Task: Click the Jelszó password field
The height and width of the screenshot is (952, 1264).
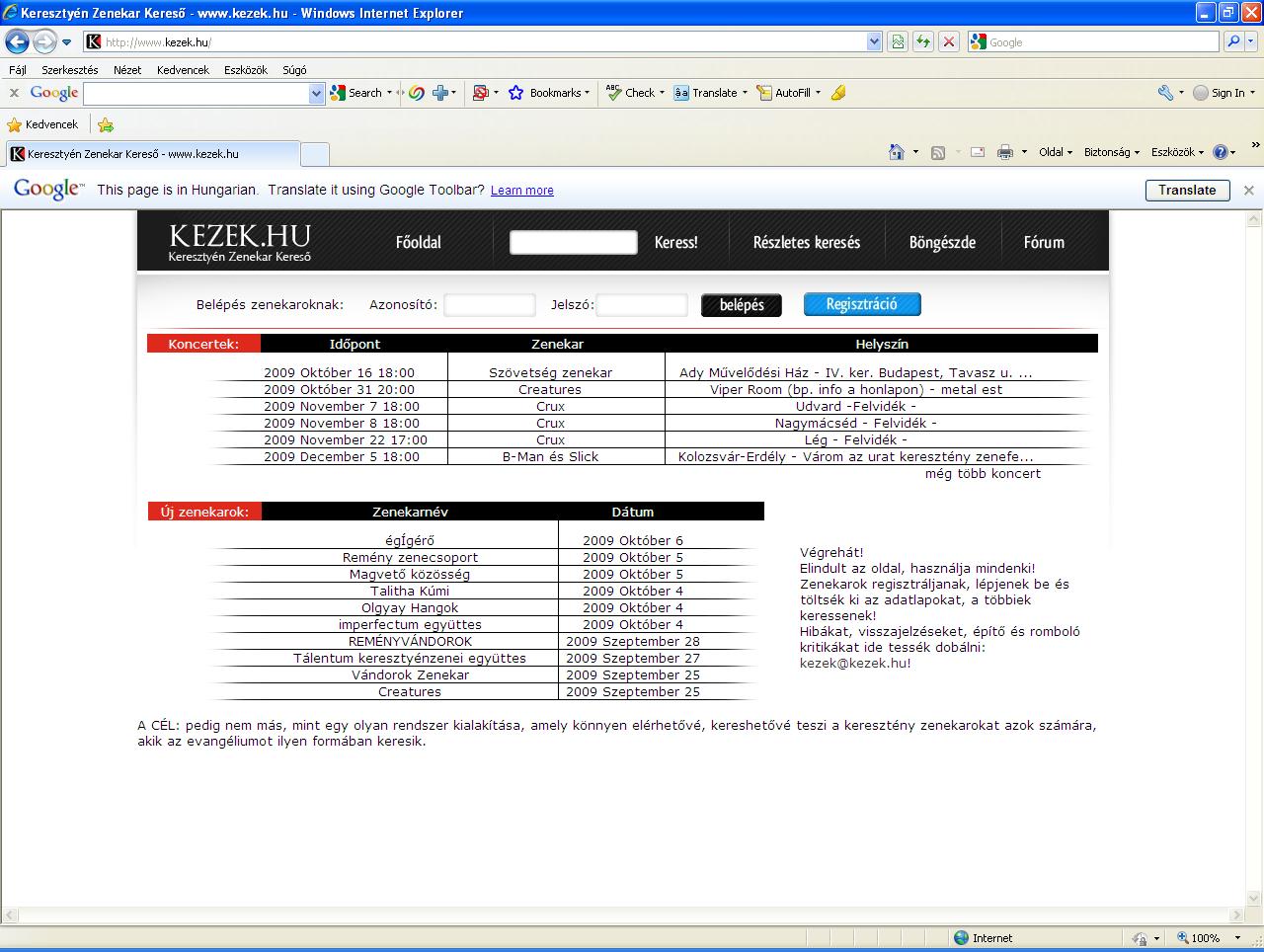Action: [x=642, y=305]
